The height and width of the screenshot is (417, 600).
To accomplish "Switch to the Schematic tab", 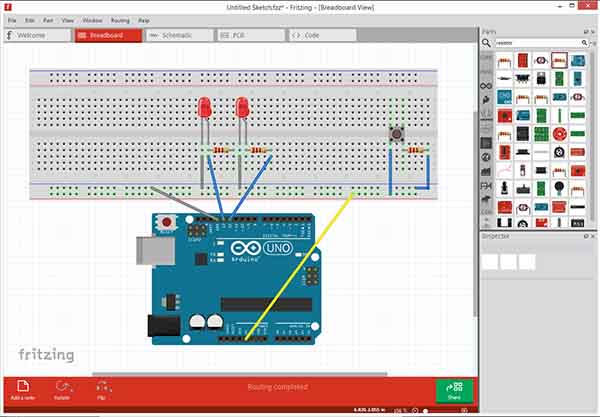I will pos(180,35).
